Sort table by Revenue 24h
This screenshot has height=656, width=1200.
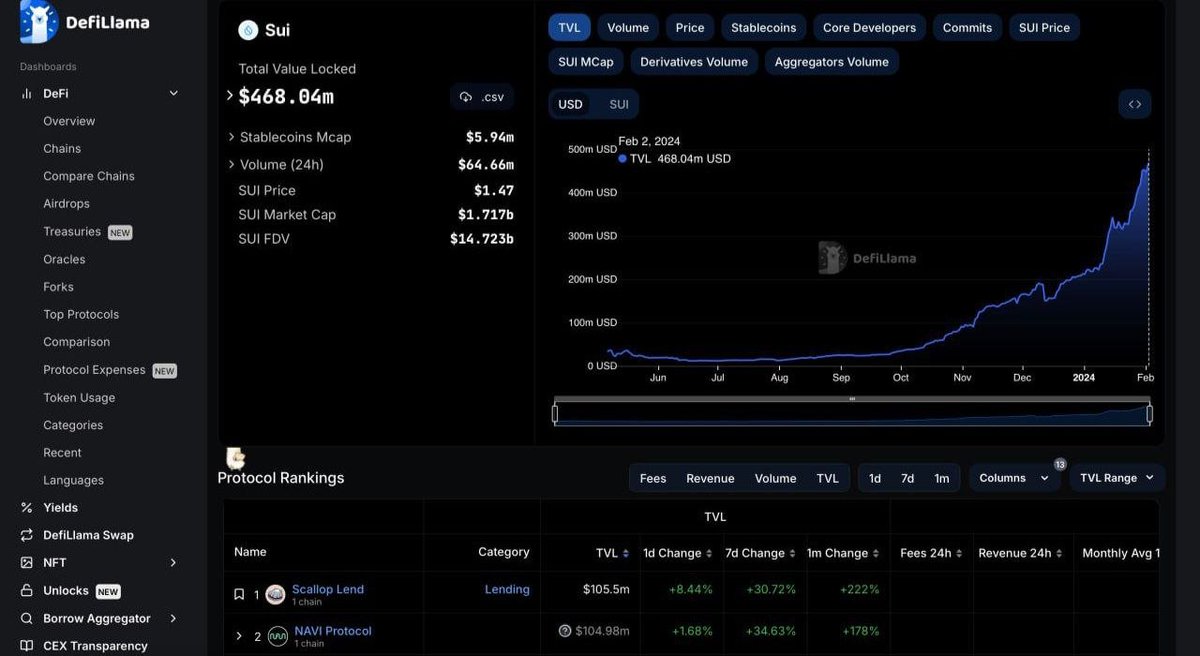(x=1021, y=553)
